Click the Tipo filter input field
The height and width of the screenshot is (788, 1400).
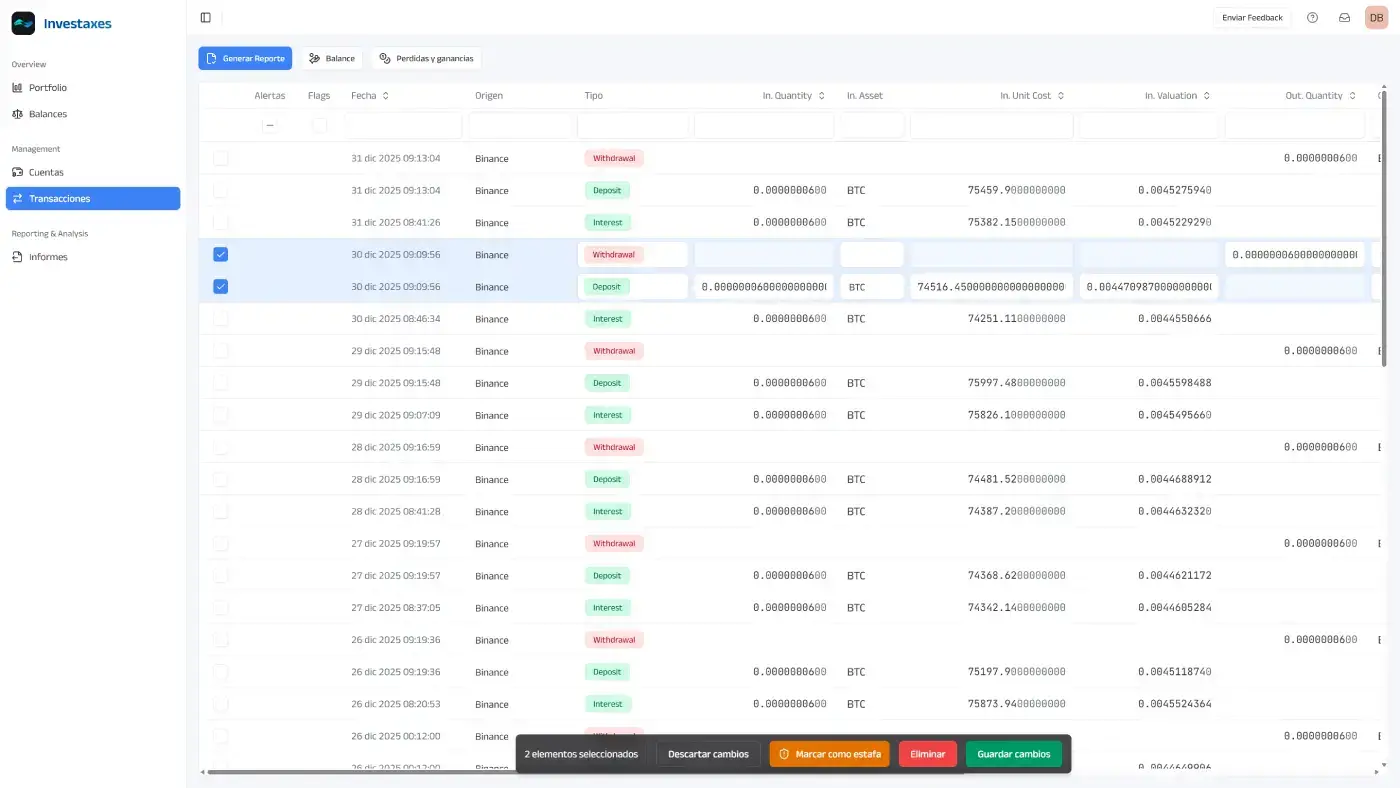coord(633,125)
